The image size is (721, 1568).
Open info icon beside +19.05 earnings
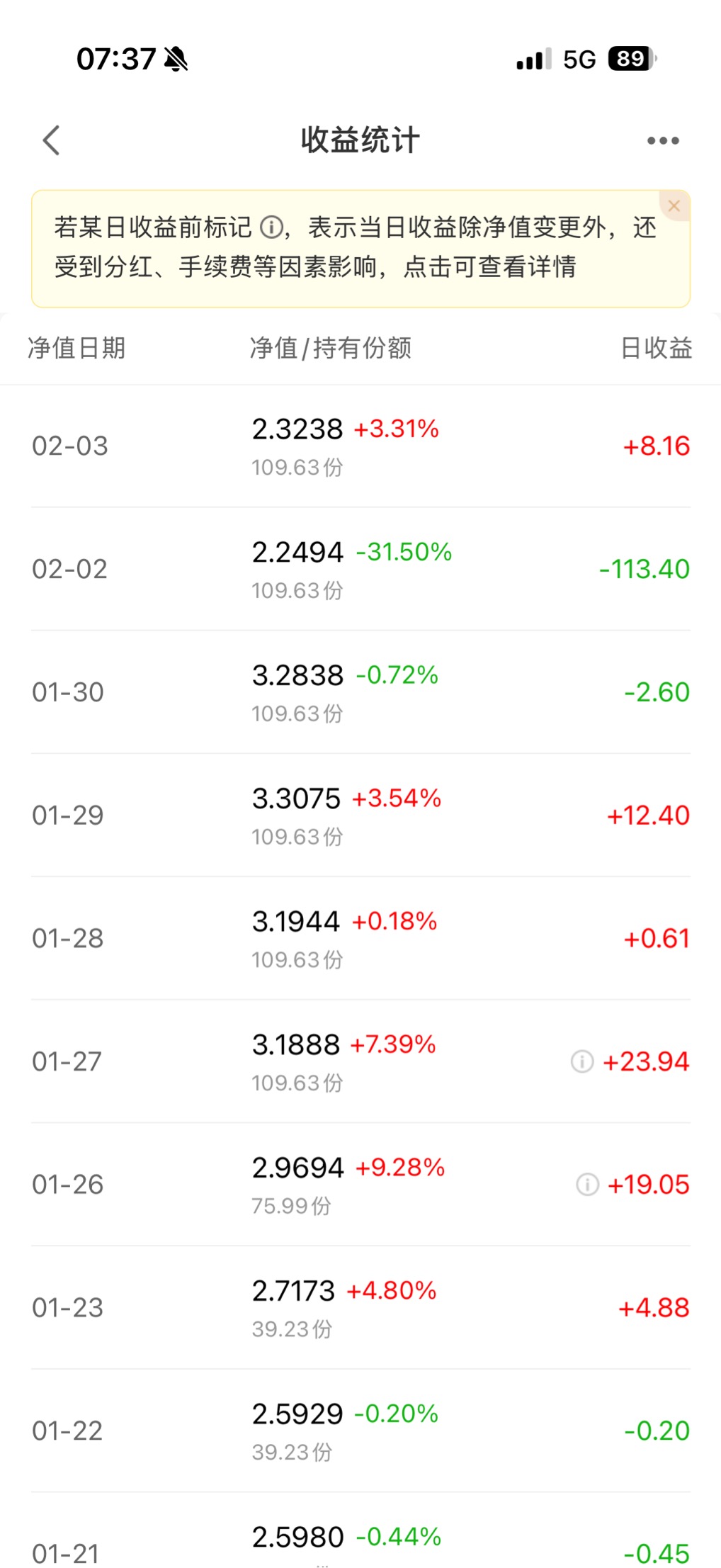pos(587,1184)
